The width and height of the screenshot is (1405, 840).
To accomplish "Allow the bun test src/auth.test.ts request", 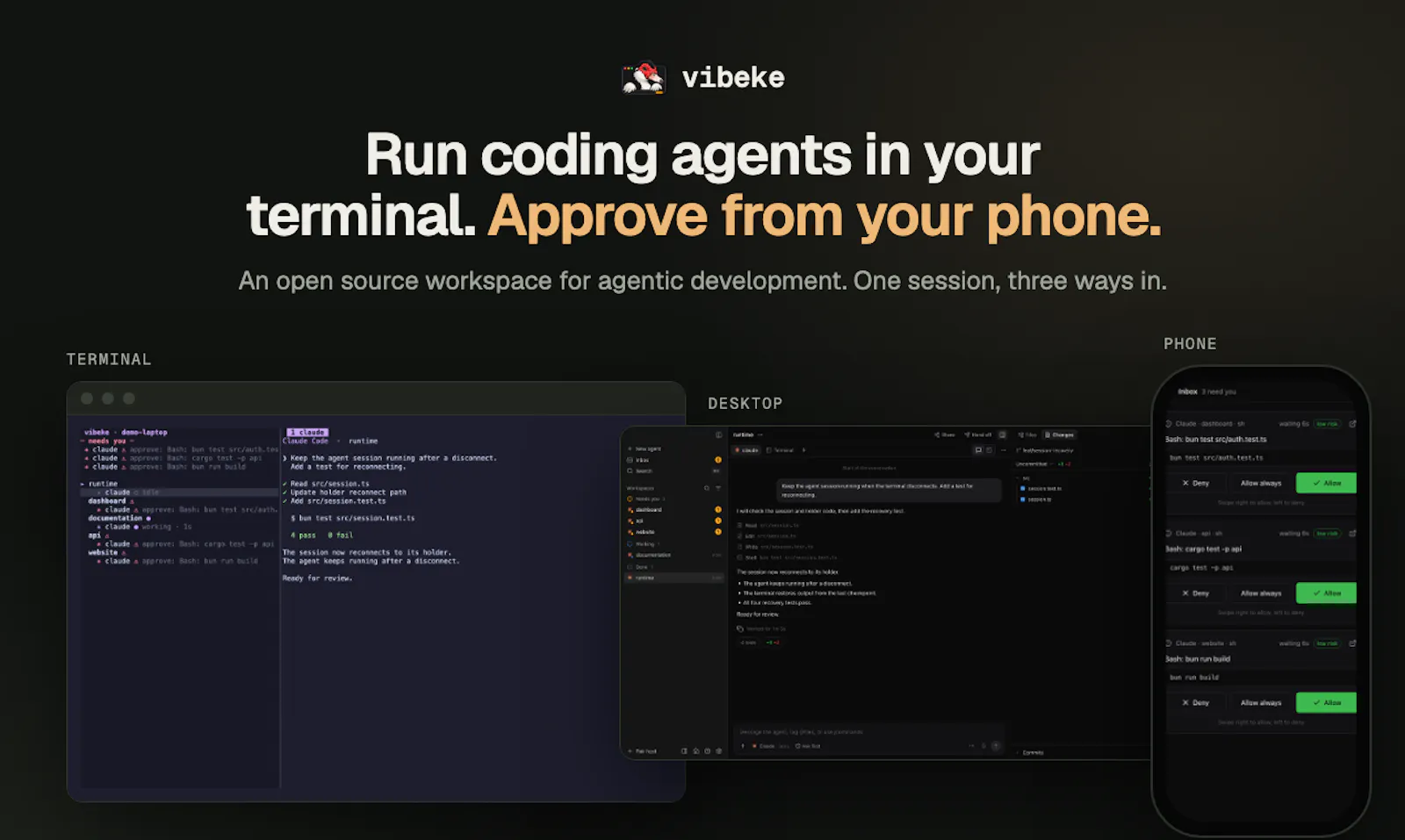I will click(x=1326, y=483).
